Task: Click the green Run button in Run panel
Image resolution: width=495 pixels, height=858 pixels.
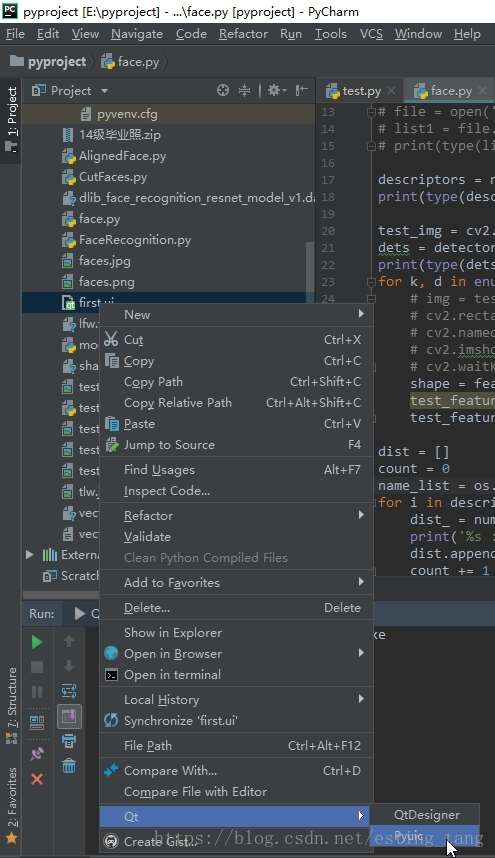Action: (37, 642)
